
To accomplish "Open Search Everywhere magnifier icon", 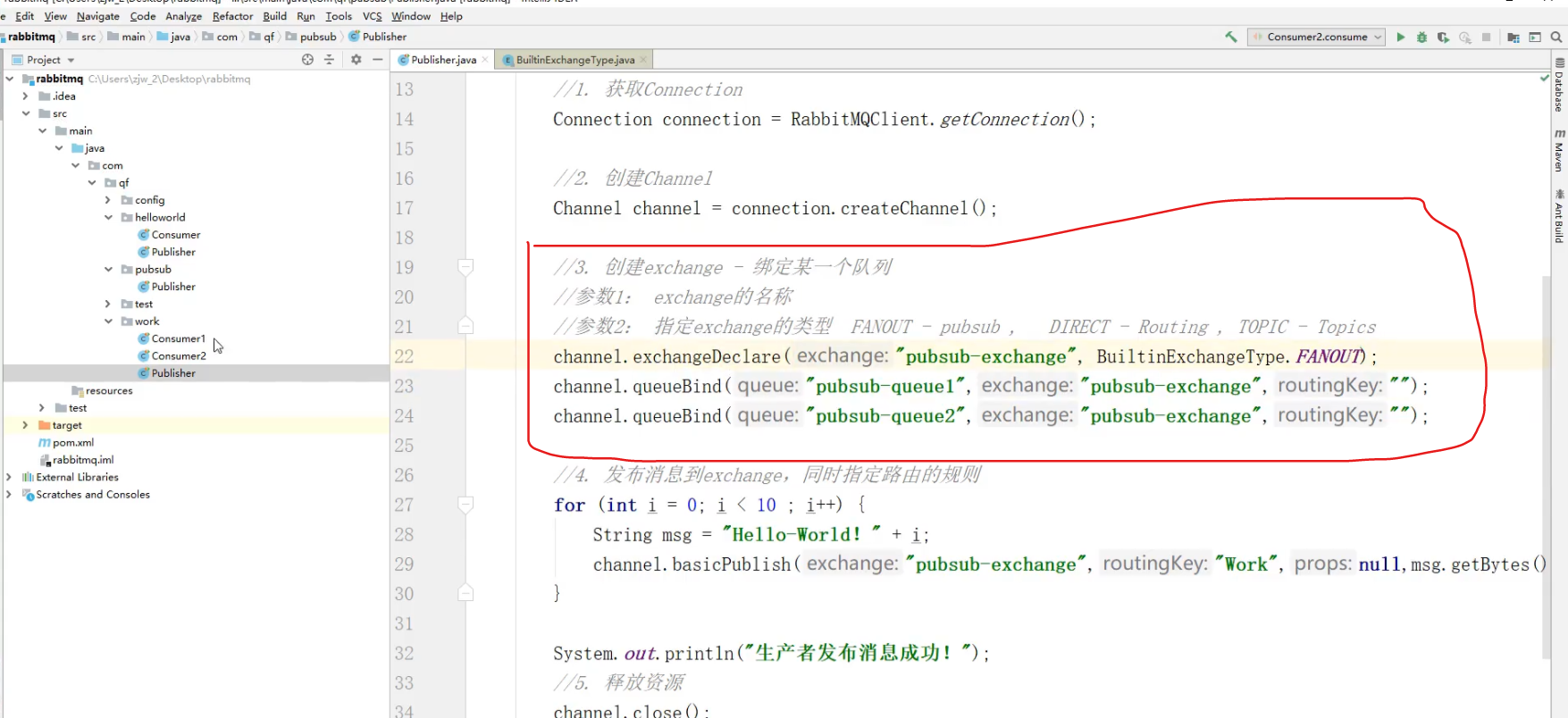I will click(x=1556, y=37).
